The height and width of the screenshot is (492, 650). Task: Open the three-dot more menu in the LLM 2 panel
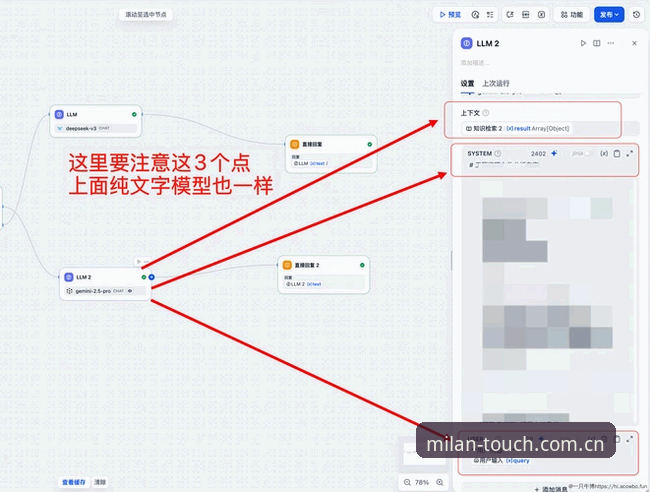click(611, 43)
